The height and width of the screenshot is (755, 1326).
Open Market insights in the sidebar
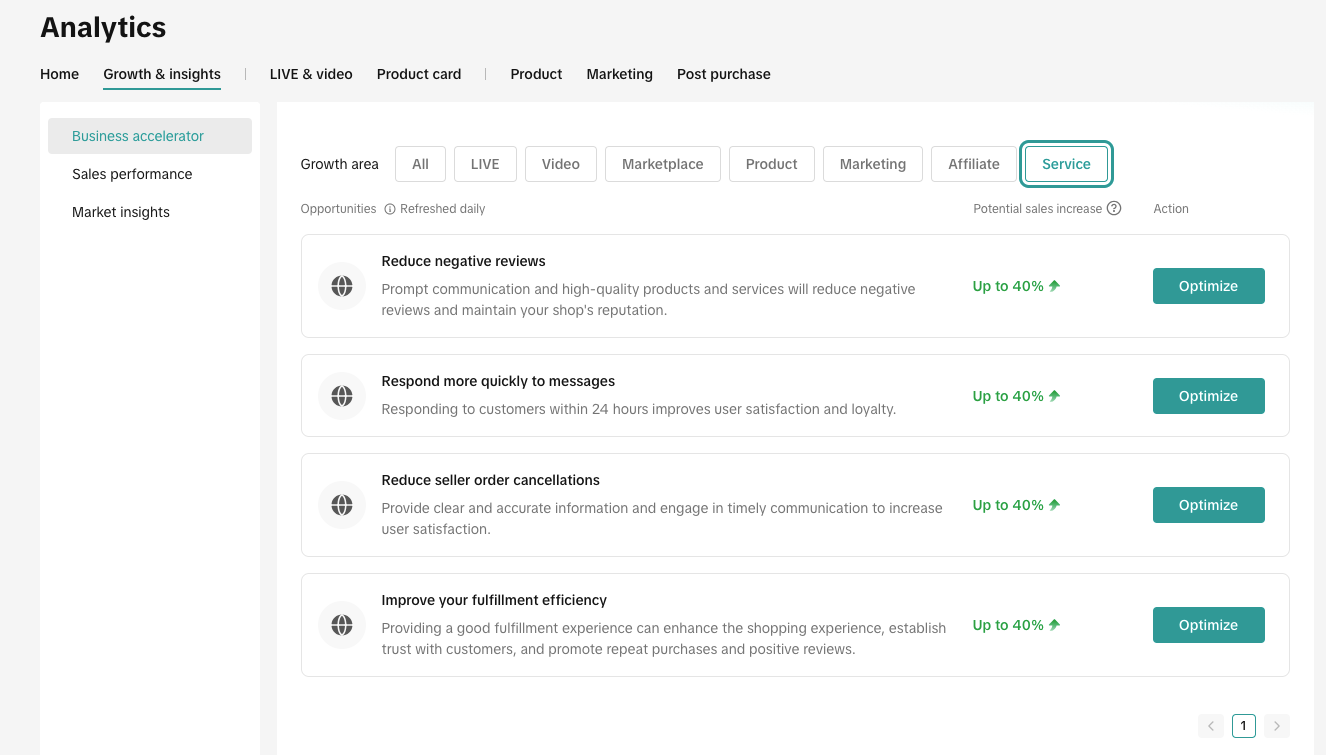click(121, 212)
